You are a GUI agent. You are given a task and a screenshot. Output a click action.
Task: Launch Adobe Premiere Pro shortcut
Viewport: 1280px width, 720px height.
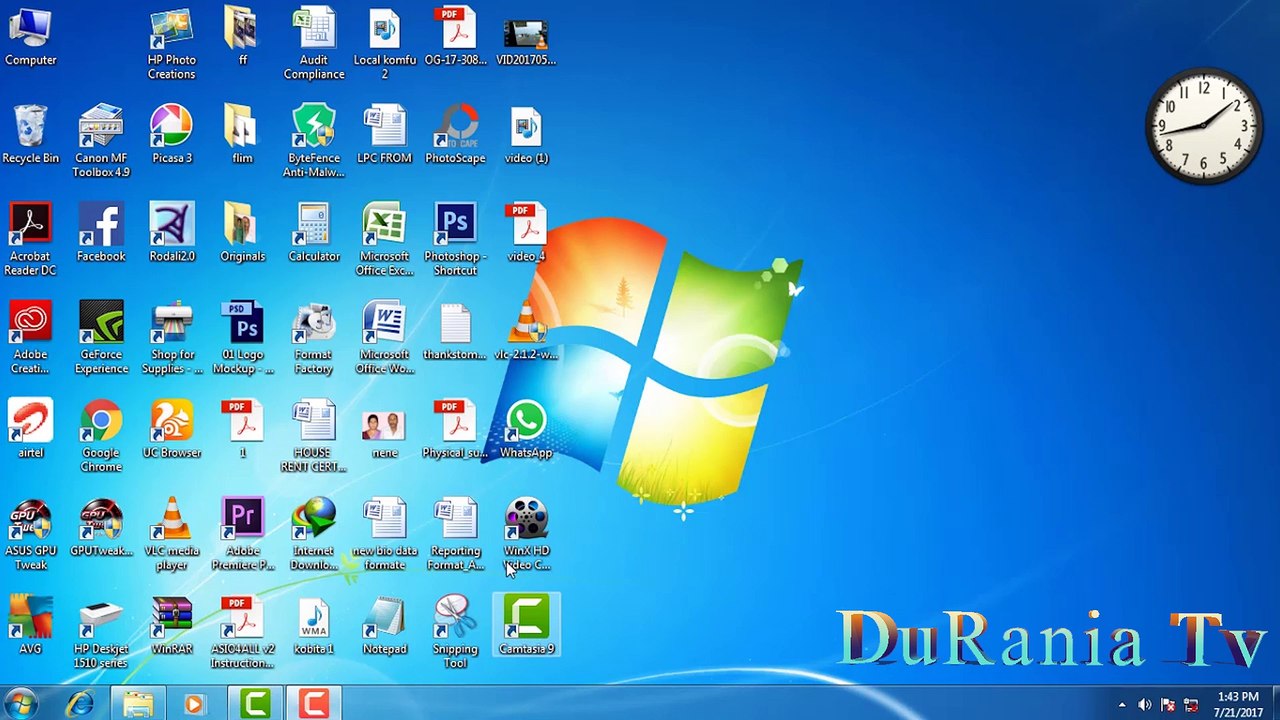pos(242,534)
